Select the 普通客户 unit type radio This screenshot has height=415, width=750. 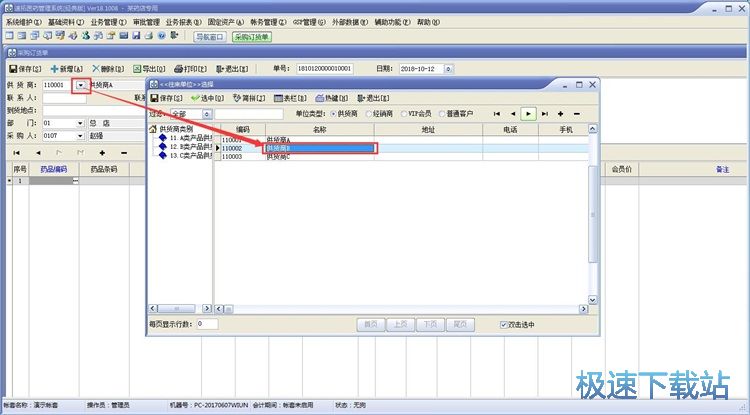click(442, 114)
